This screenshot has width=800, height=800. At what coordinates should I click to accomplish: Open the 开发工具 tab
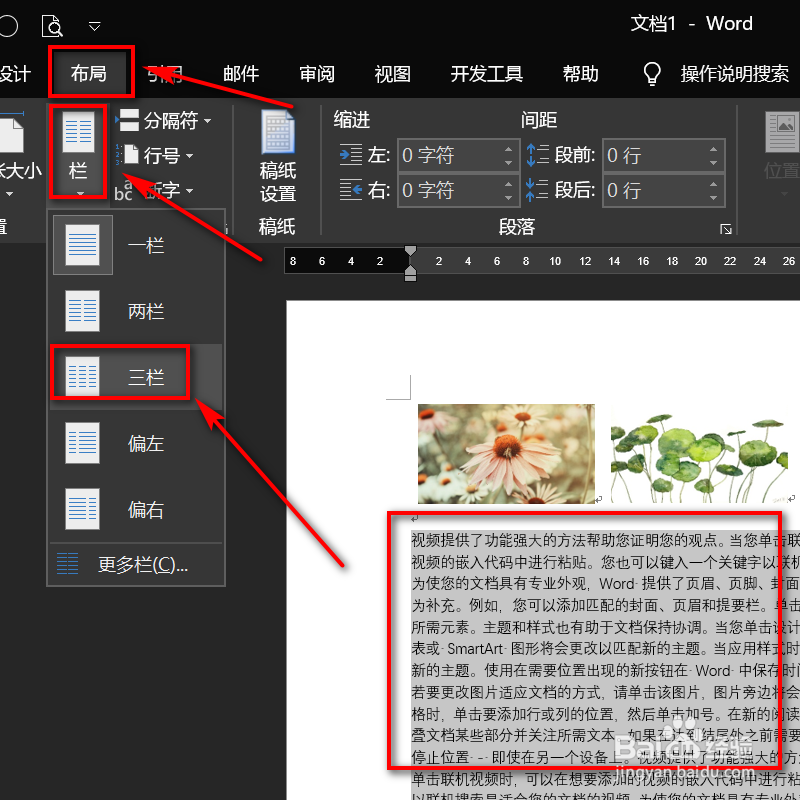coord(486,74)
